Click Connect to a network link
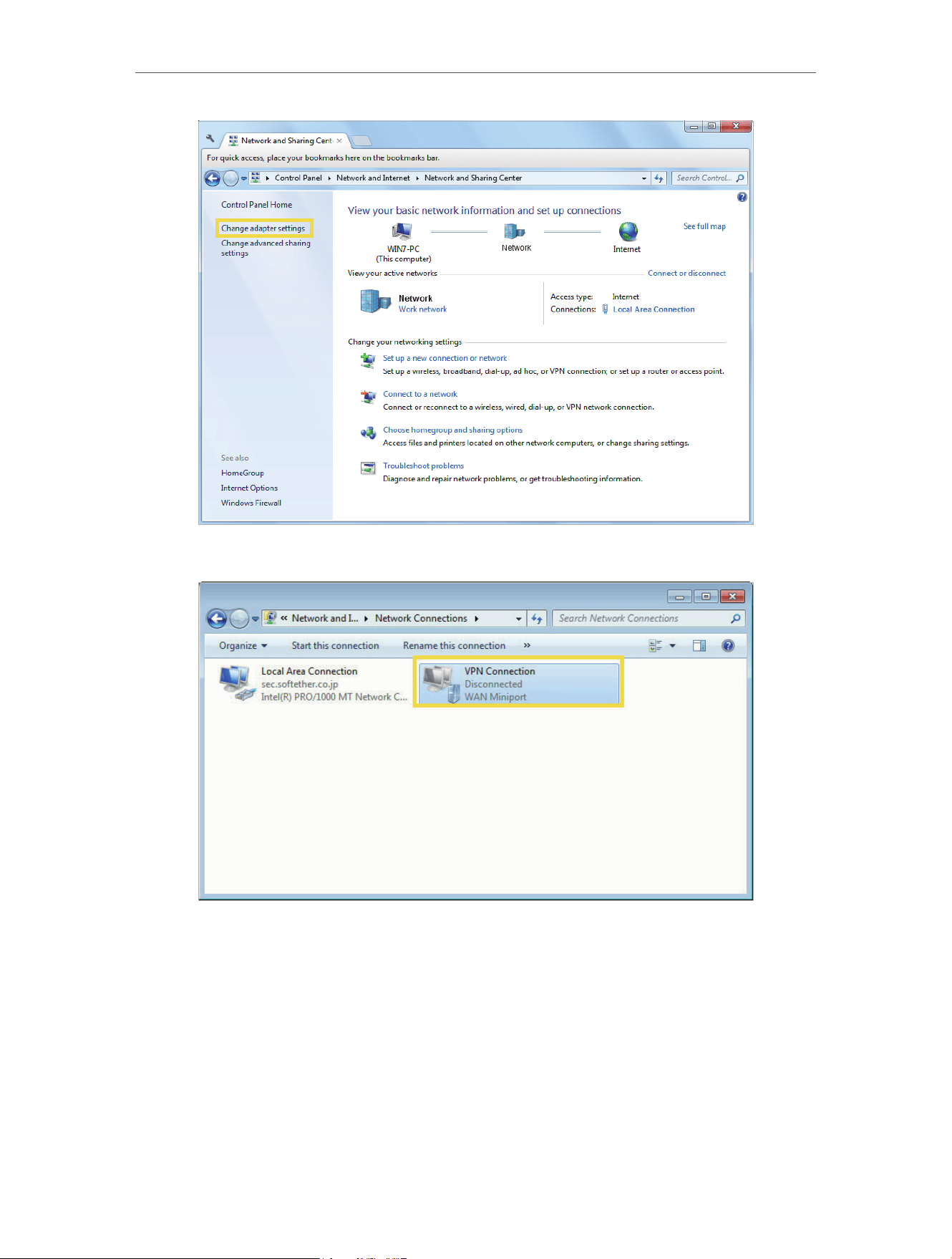The height and width of the screenshot is (1259, 952). coord(419,394)
